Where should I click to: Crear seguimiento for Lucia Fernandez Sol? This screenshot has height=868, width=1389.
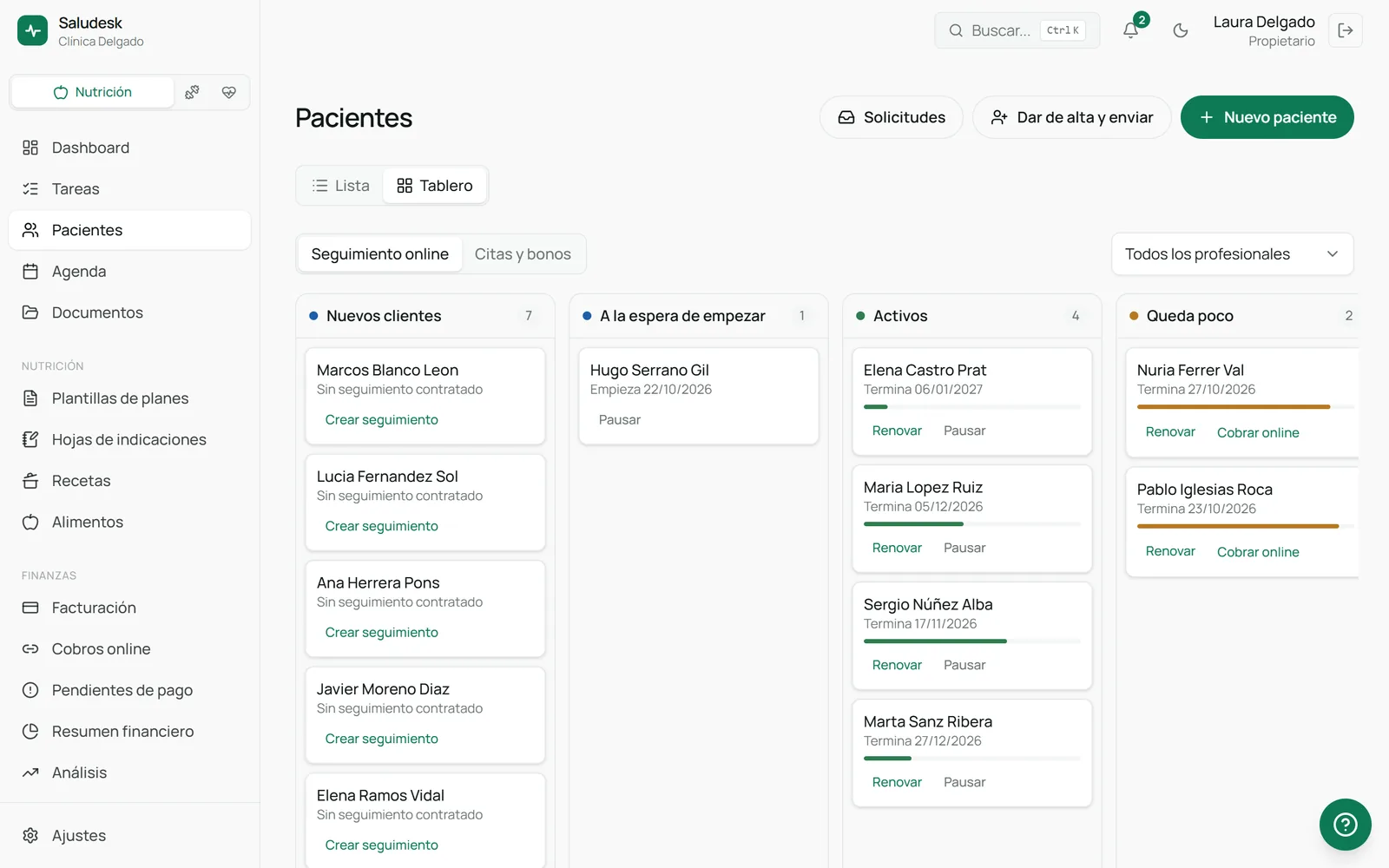[x=382, y=526]
